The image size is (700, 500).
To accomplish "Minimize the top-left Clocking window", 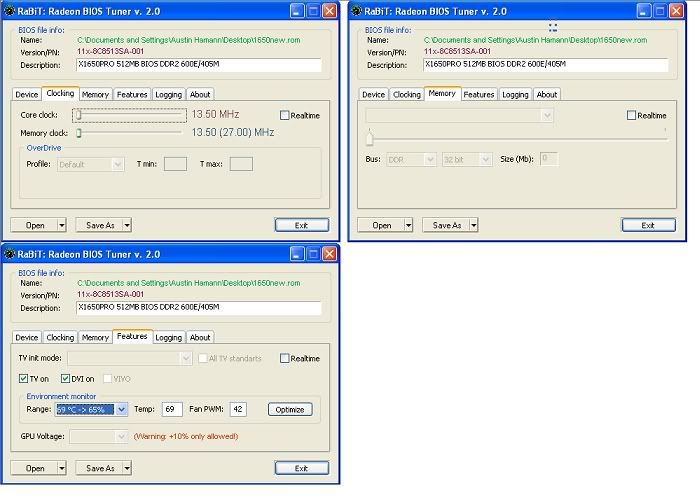I will pyautogui.click(x=297, y=11).
